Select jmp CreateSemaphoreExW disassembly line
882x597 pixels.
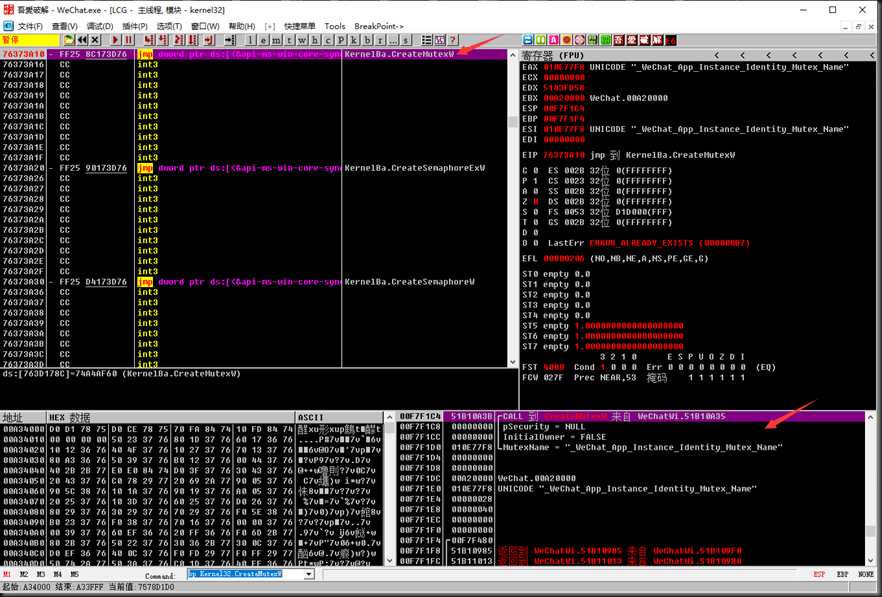[x=254, y=168]
